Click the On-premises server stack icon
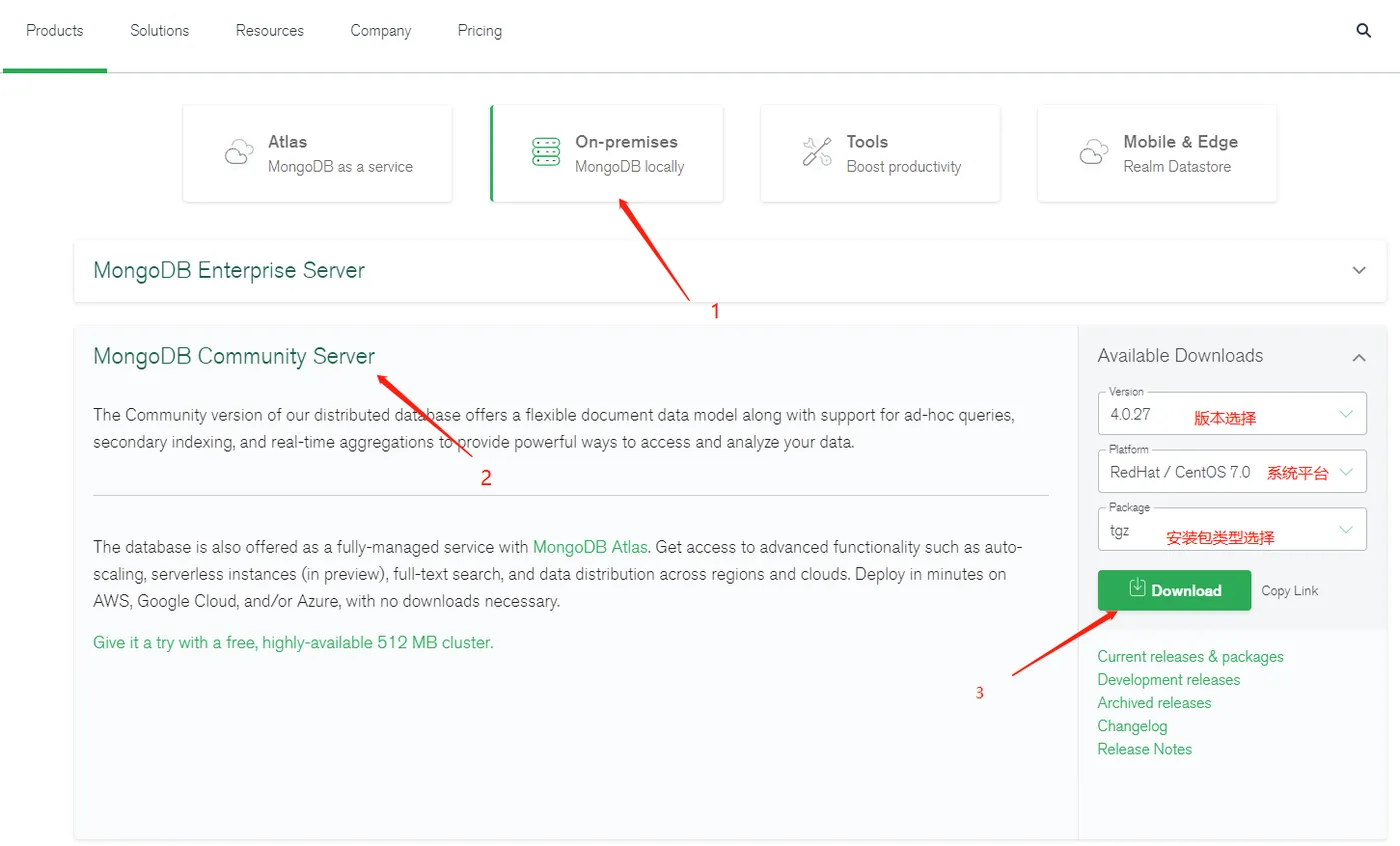The height and width of the screenshot is (846, 1400). coord(546,152)
